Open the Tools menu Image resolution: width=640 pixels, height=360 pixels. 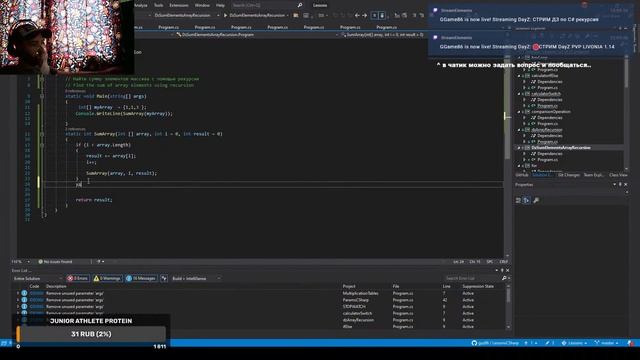(x=158, y=5)
